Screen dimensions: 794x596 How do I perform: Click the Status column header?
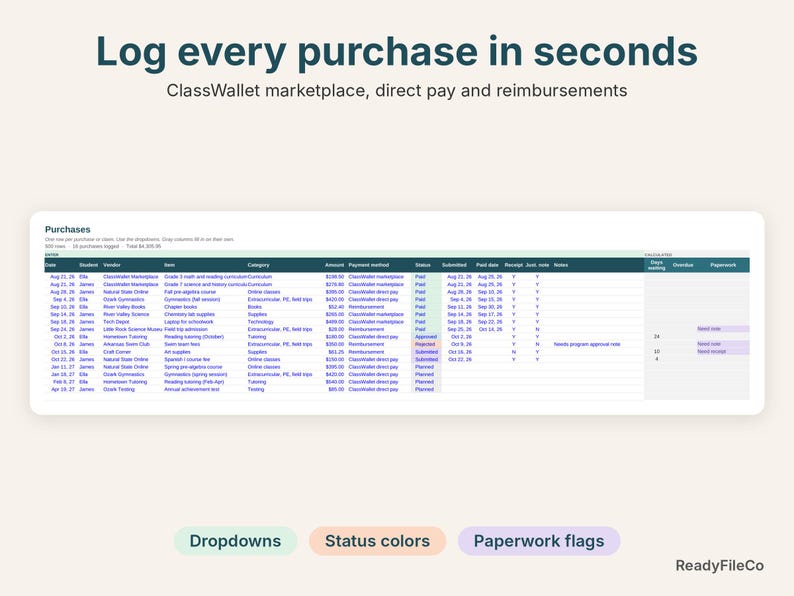click(x=423, y=265)
